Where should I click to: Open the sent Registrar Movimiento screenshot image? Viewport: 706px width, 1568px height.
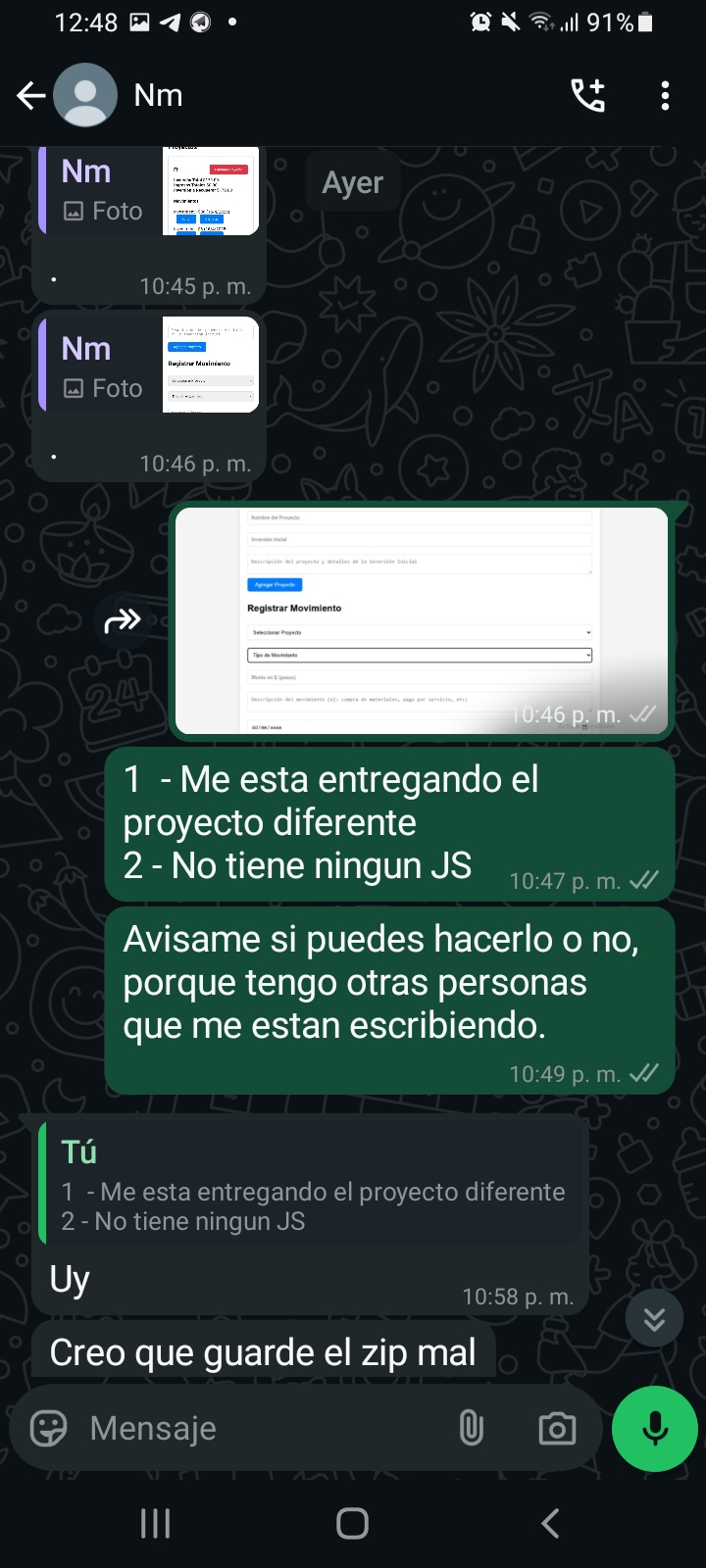point(422,620)
